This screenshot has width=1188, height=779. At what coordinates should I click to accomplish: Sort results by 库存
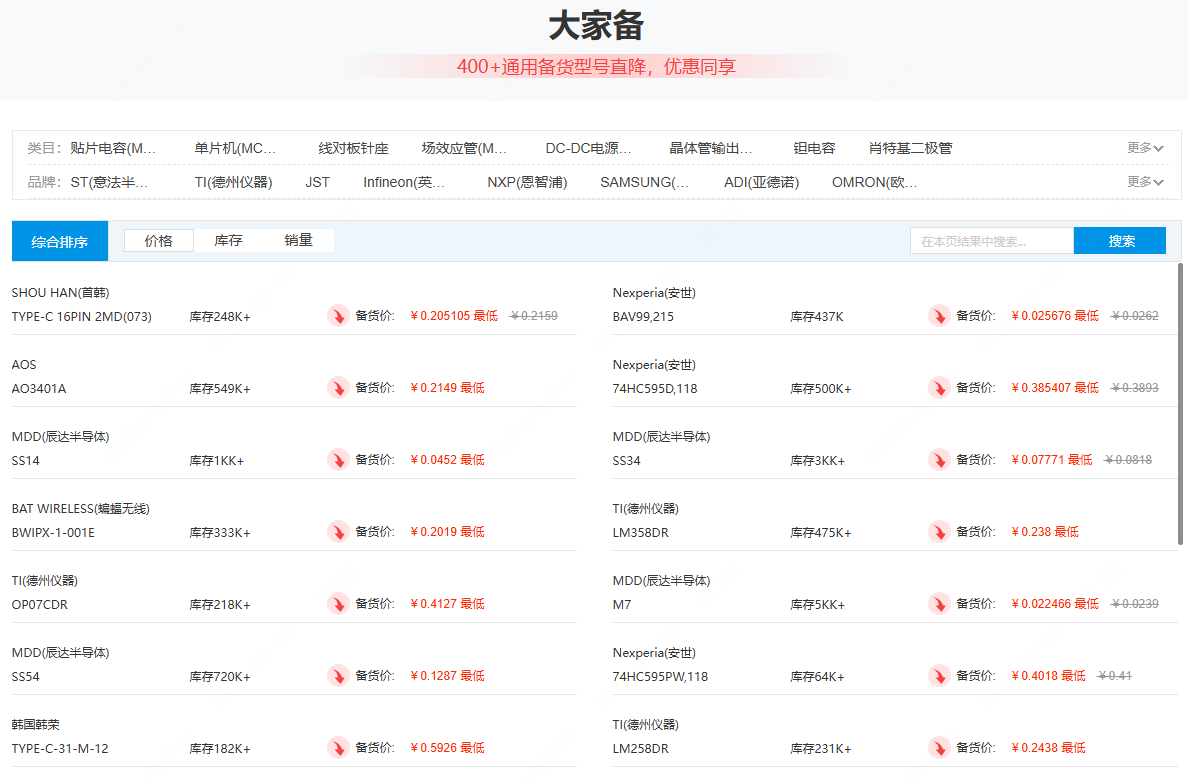(228, 241)
